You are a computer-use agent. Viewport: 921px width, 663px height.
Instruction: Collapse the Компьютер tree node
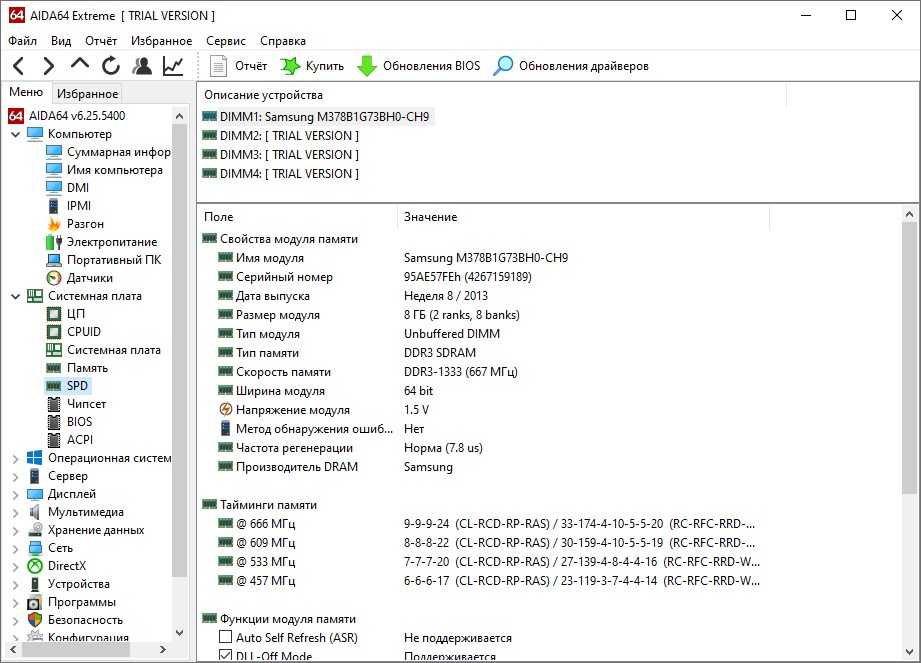[15, 134]
